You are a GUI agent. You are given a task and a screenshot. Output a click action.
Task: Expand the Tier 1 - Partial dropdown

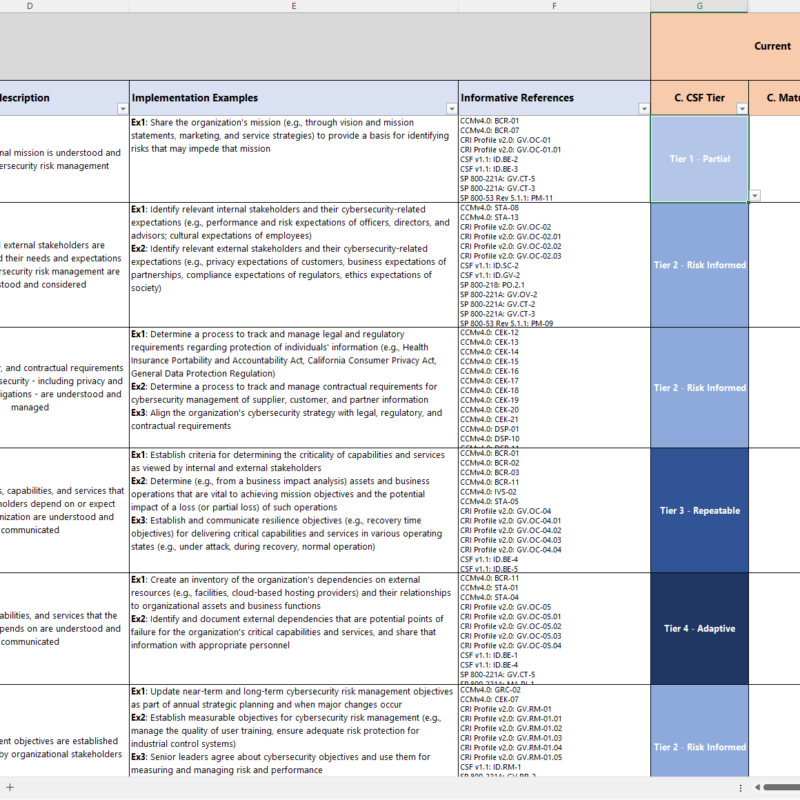click(755, 193)
